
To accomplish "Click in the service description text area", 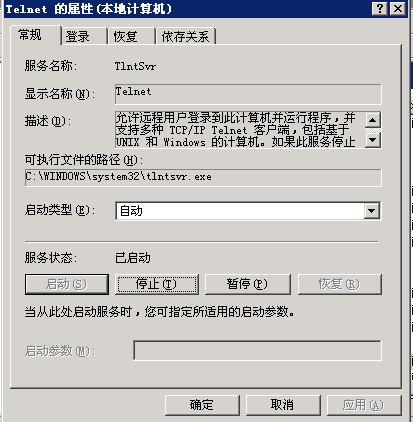I will (x=240, y=130).
